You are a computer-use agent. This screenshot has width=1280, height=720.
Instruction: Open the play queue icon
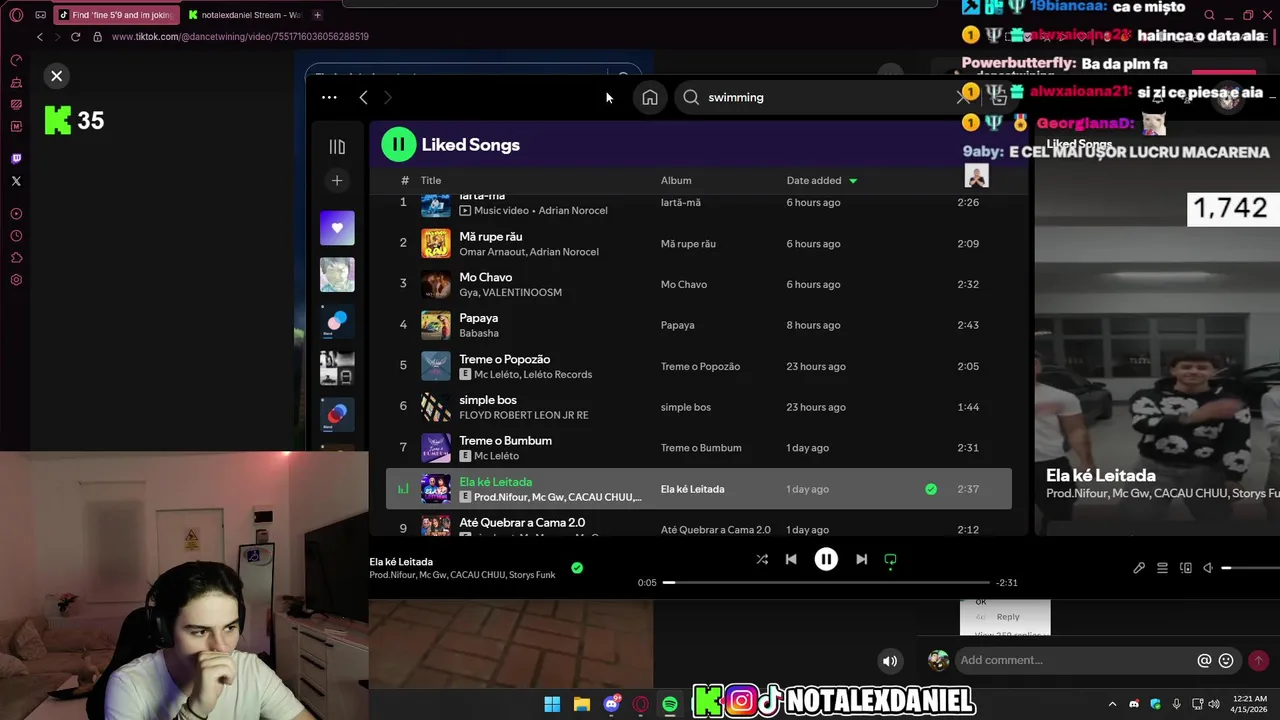1162,568
